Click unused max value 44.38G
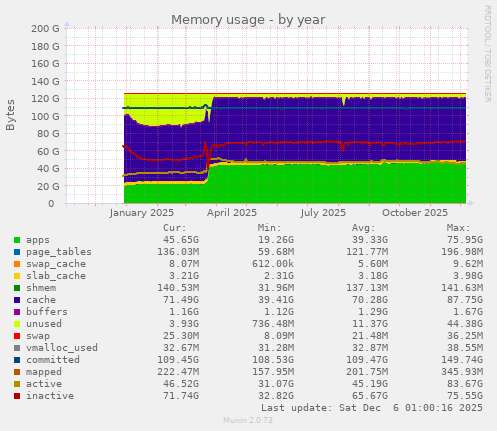This screenshot has height=431, width=497. point(465,324)
